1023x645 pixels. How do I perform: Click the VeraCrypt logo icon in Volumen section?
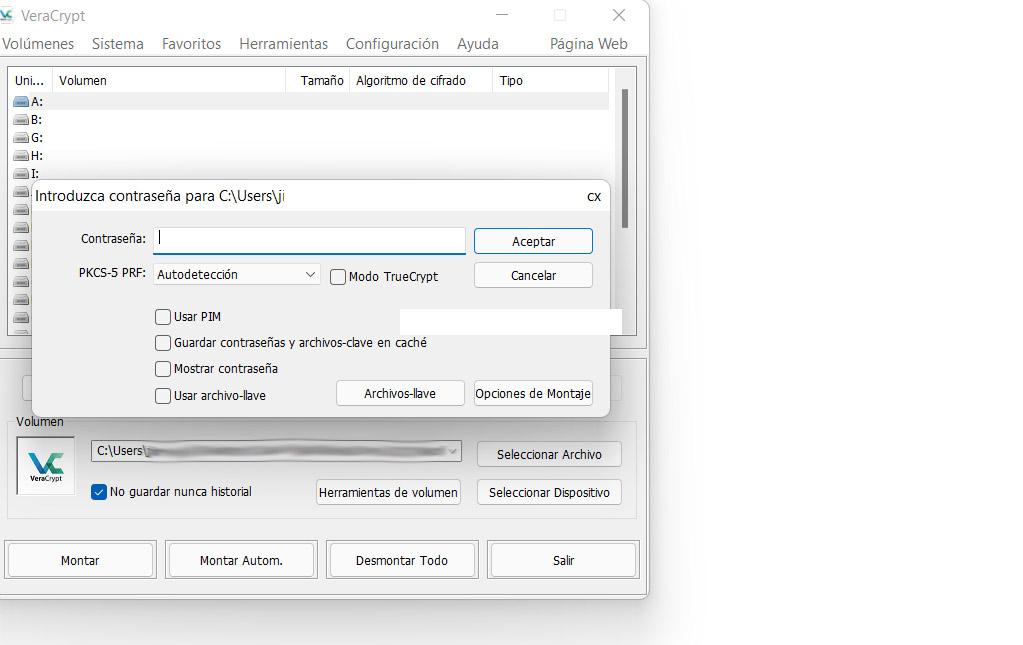[46, 465]
